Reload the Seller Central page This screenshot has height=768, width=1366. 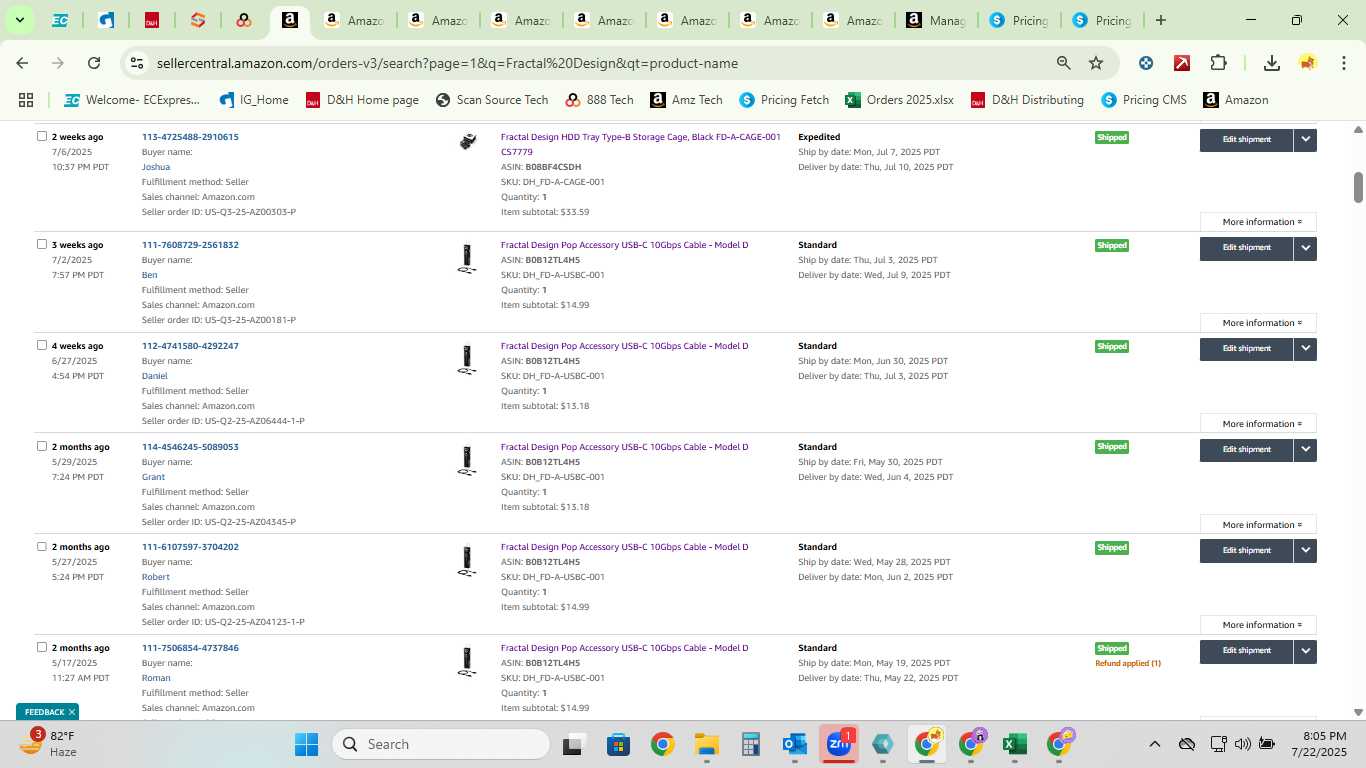[x=94, y=63]
